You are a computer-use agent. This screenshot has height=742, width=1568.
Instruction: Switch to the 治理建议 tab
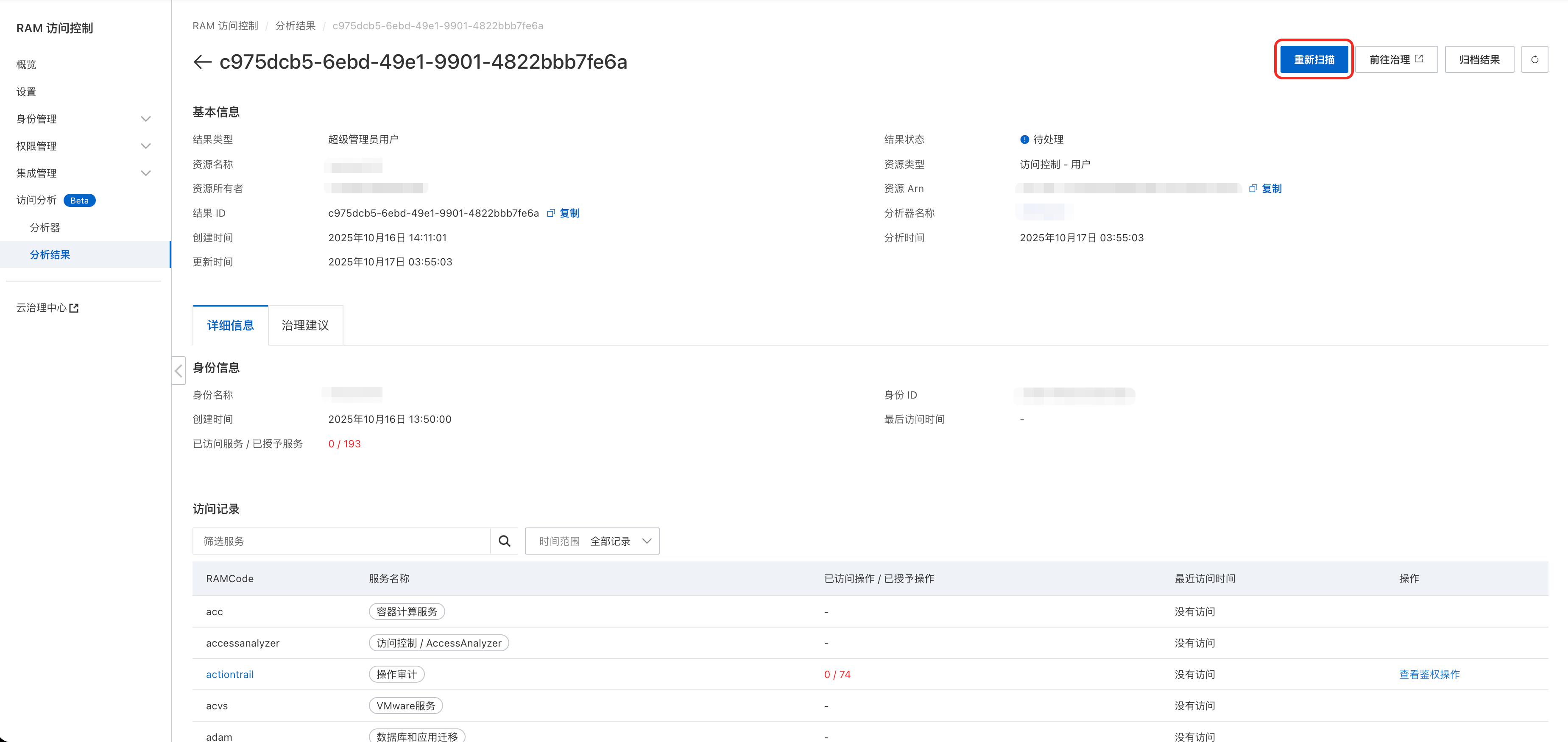coord(304,325)
